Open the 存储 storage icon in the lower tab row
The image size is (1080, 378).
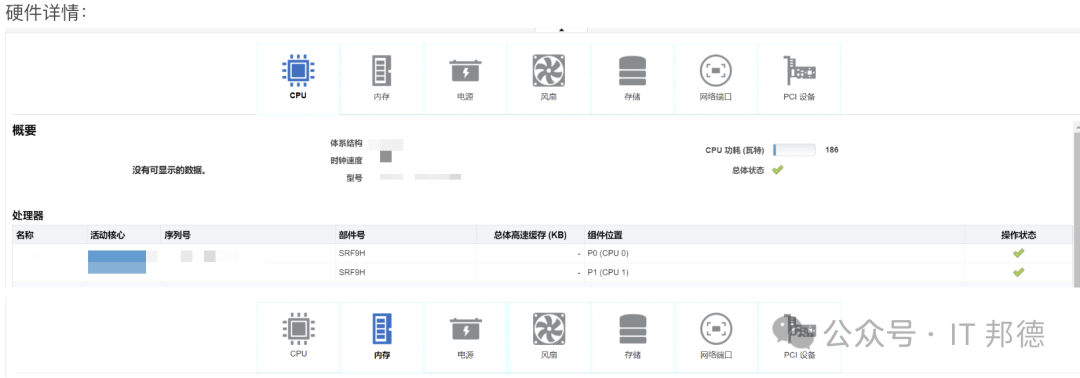pos(633,328)
